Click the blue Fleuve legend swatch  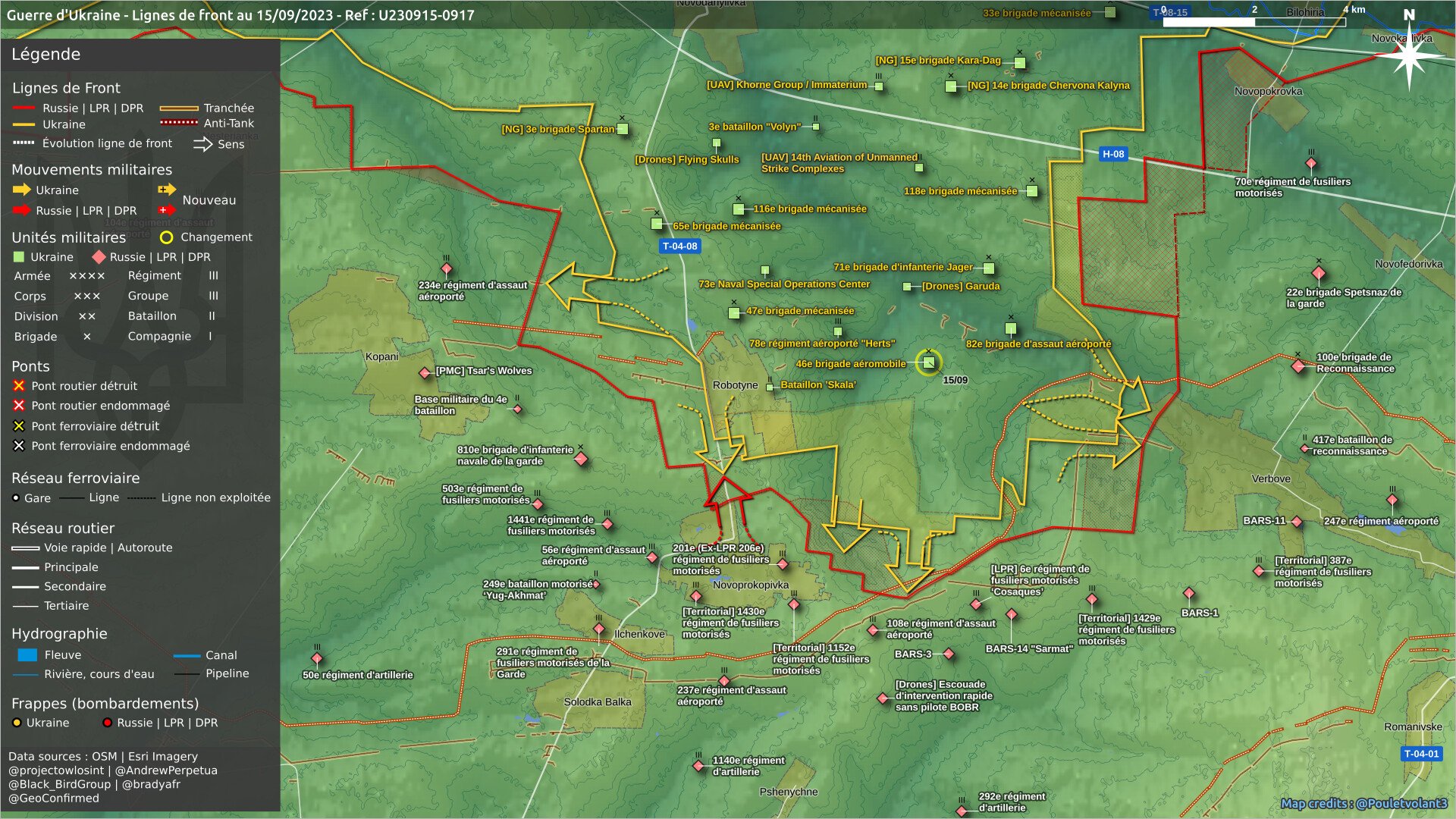[x=27, y=654]
